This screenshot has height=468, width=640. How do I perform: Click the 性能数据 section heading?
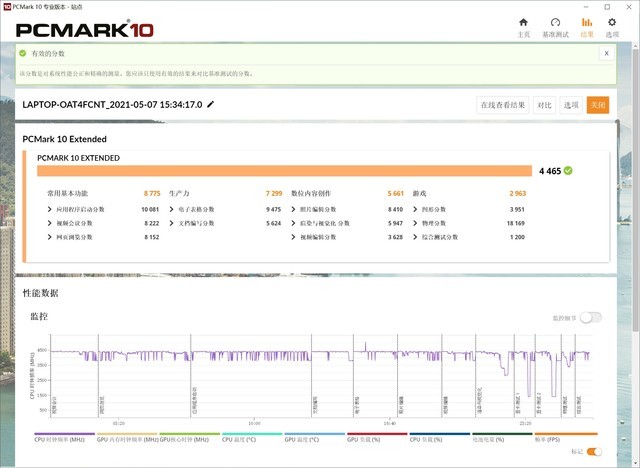[x=40, y=293]
